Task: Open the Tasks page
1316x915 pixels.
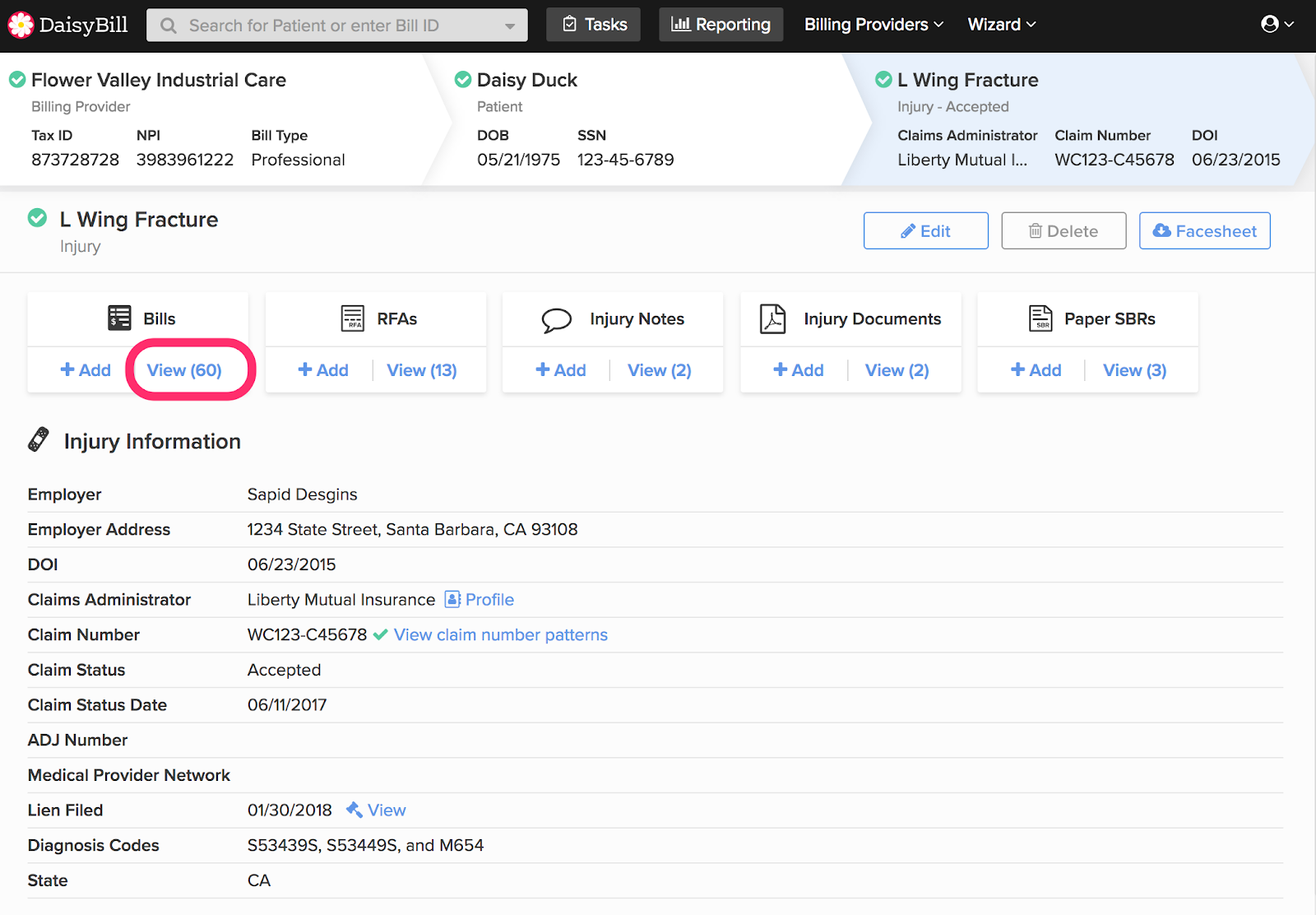Action: pyautogui.click(x=594, y=25)
